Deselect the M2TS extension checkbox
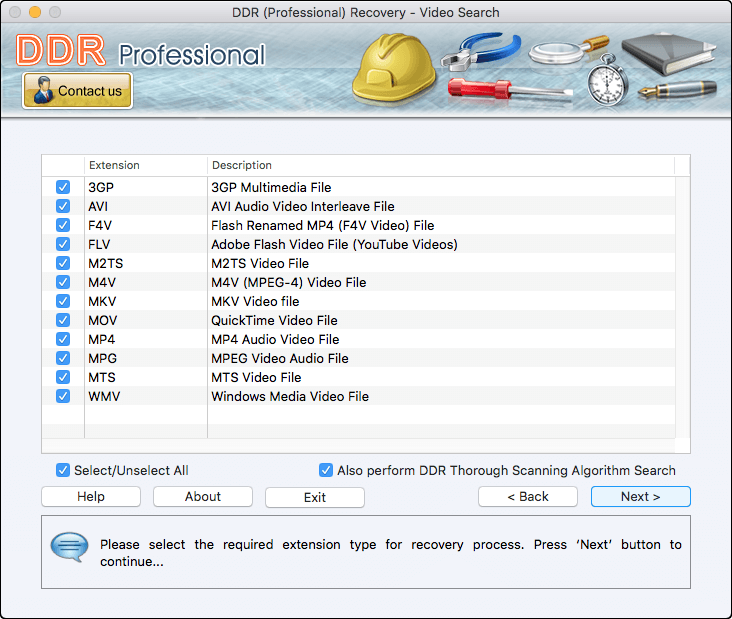 (63, 263)
